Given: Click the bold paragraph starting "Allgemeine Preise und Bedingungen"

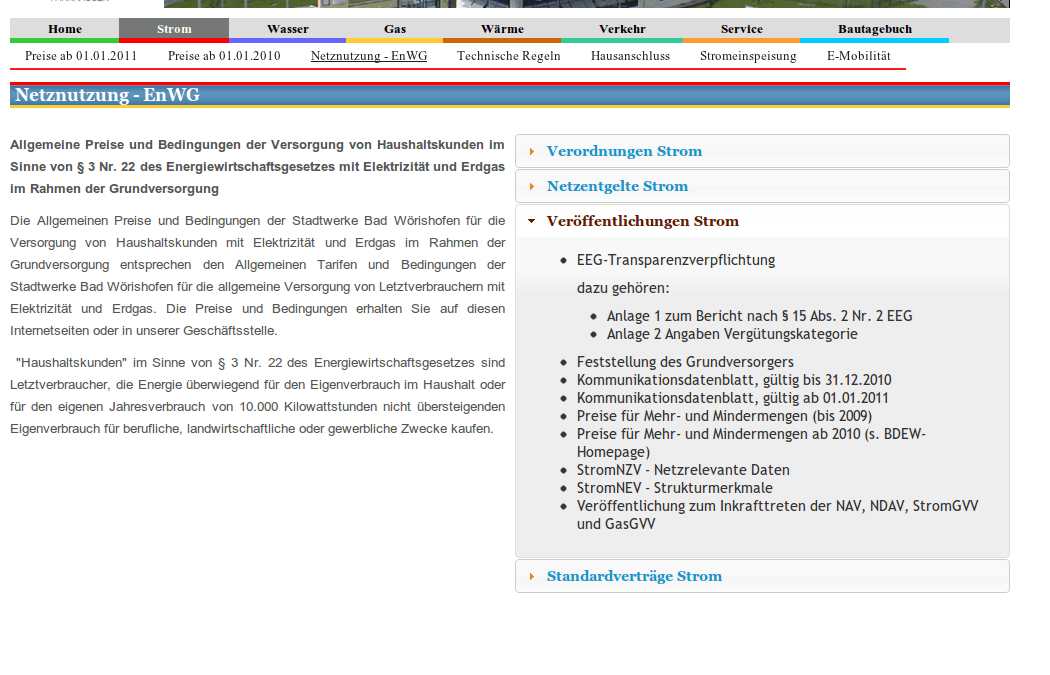Looking at the screenshot, I should 257,167.
